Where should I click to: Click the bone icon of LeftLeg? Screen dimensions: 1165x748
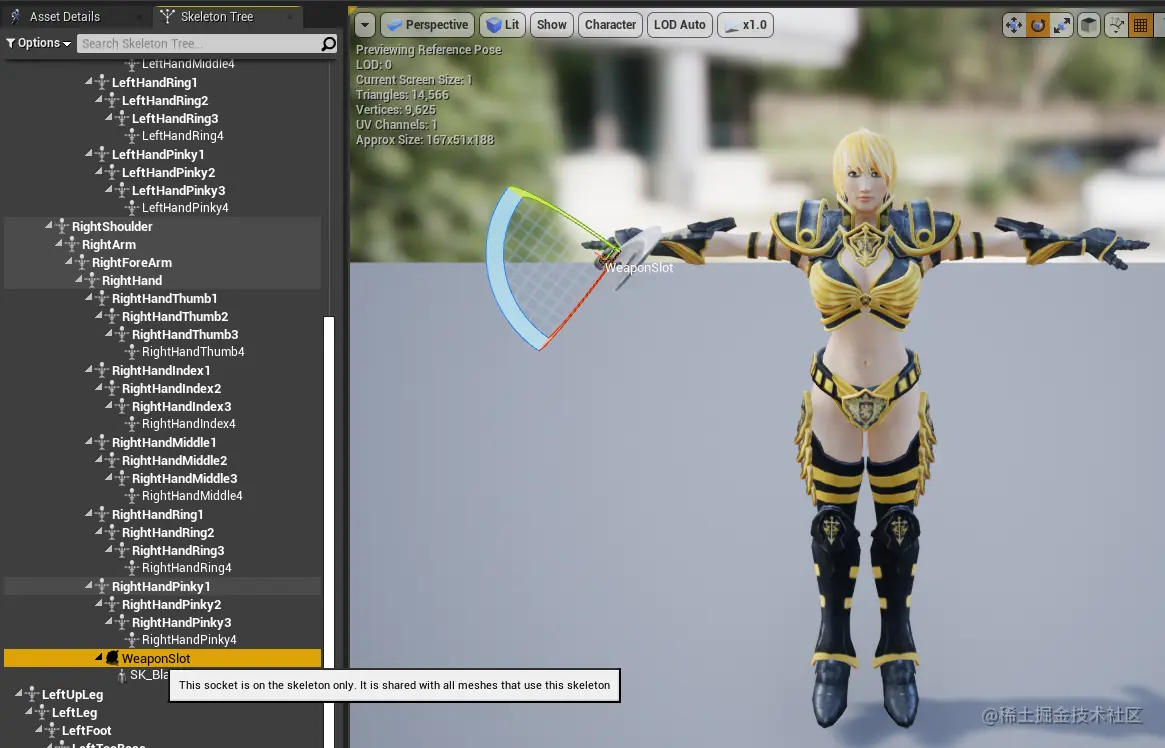point(42,712)
